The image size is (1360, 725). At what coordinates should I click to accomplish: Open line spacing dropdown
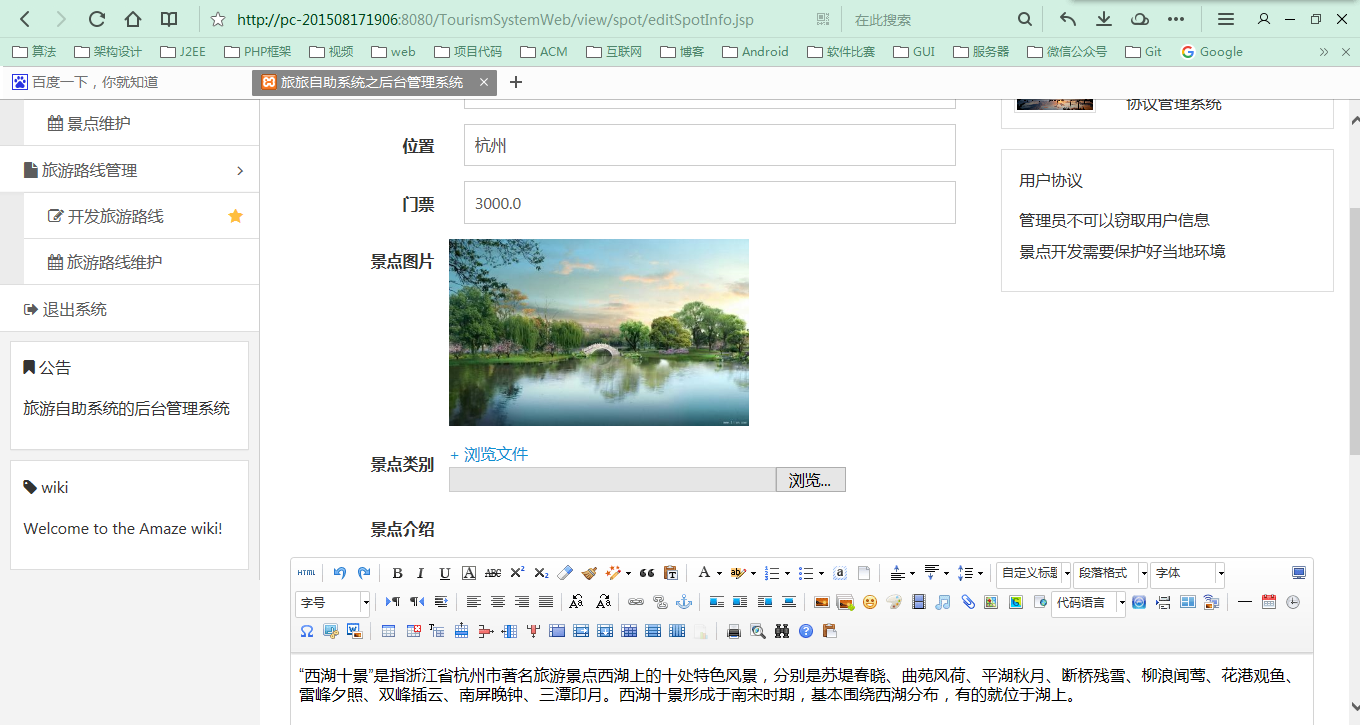tap(981, 574)
